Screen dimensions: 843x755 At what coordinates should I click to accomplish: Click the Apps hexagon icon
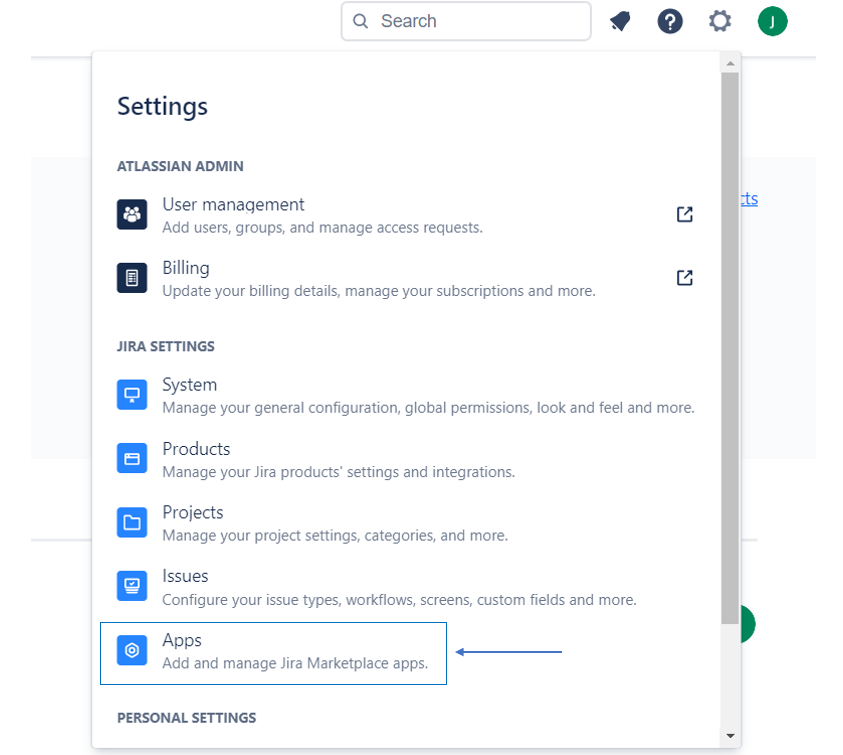coord(132,650)
